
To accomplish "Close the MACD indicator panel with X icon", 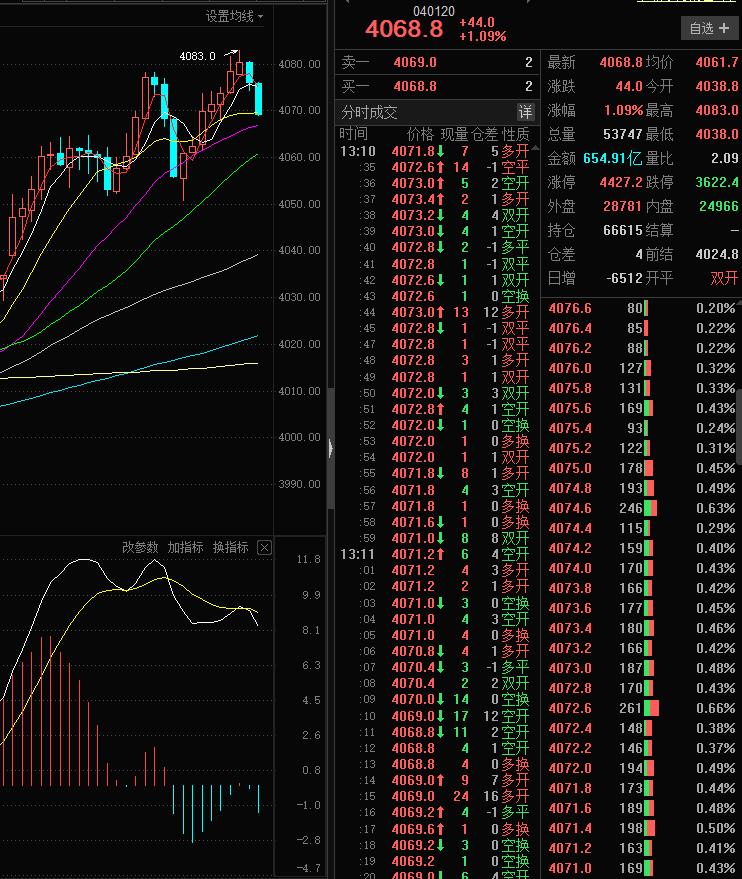I will 265,547.
